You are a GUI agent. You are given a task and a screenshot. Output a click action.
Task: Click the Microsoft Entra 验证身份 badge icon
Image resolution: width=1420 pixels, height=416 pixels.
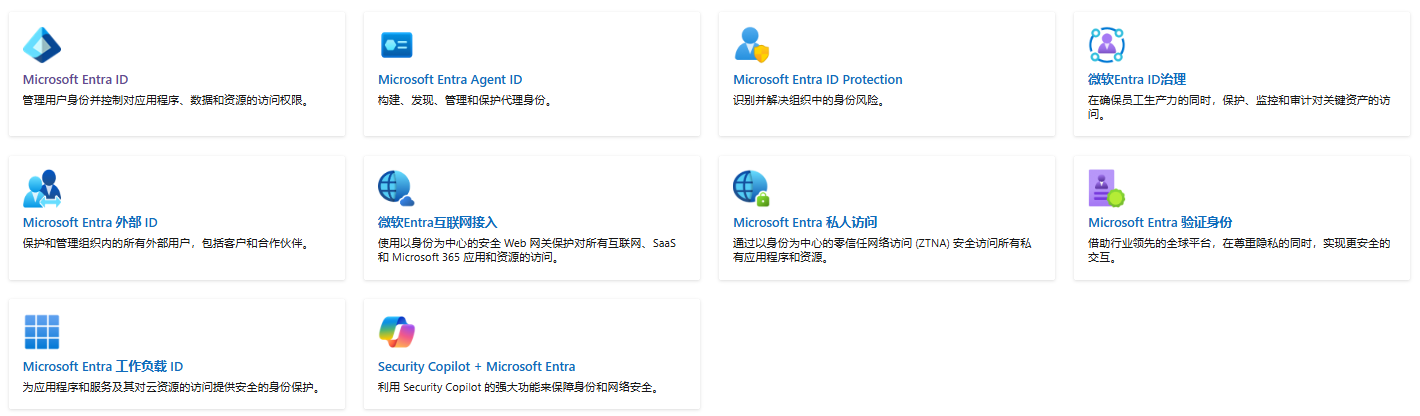(x=1106, y=188)
